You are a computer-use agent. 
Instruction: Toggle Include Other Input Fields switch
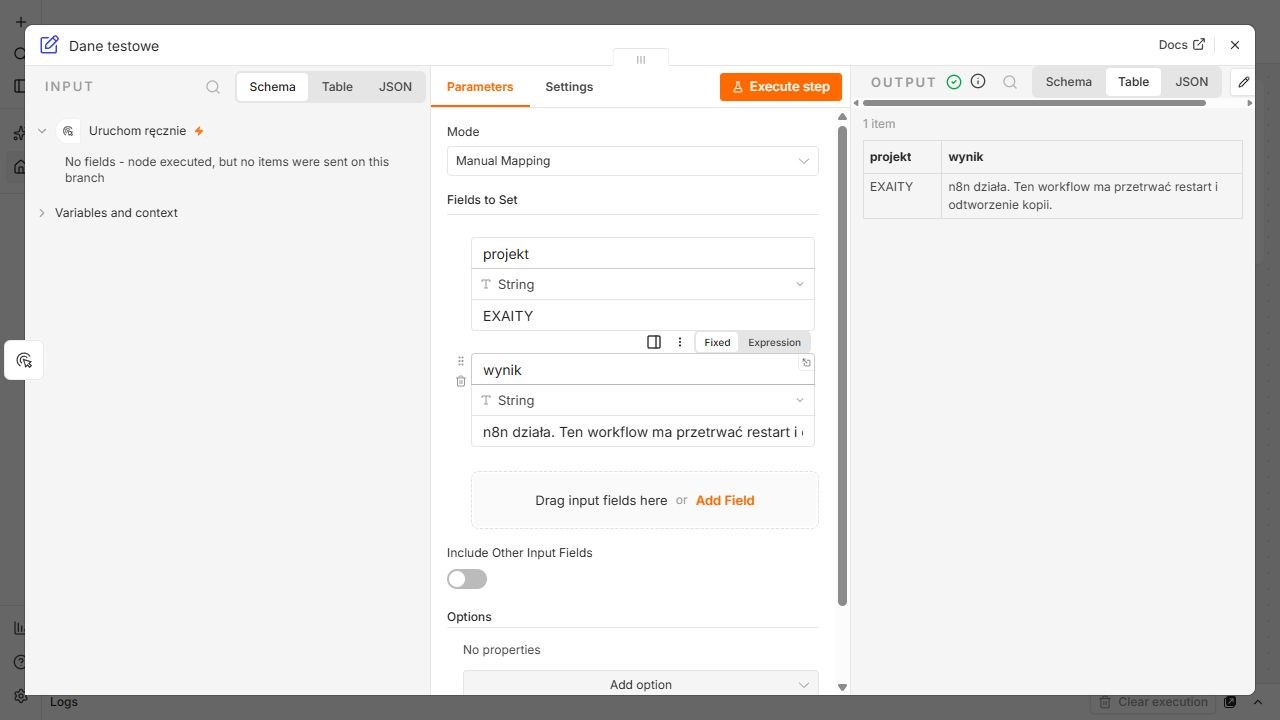pos(467,579)
